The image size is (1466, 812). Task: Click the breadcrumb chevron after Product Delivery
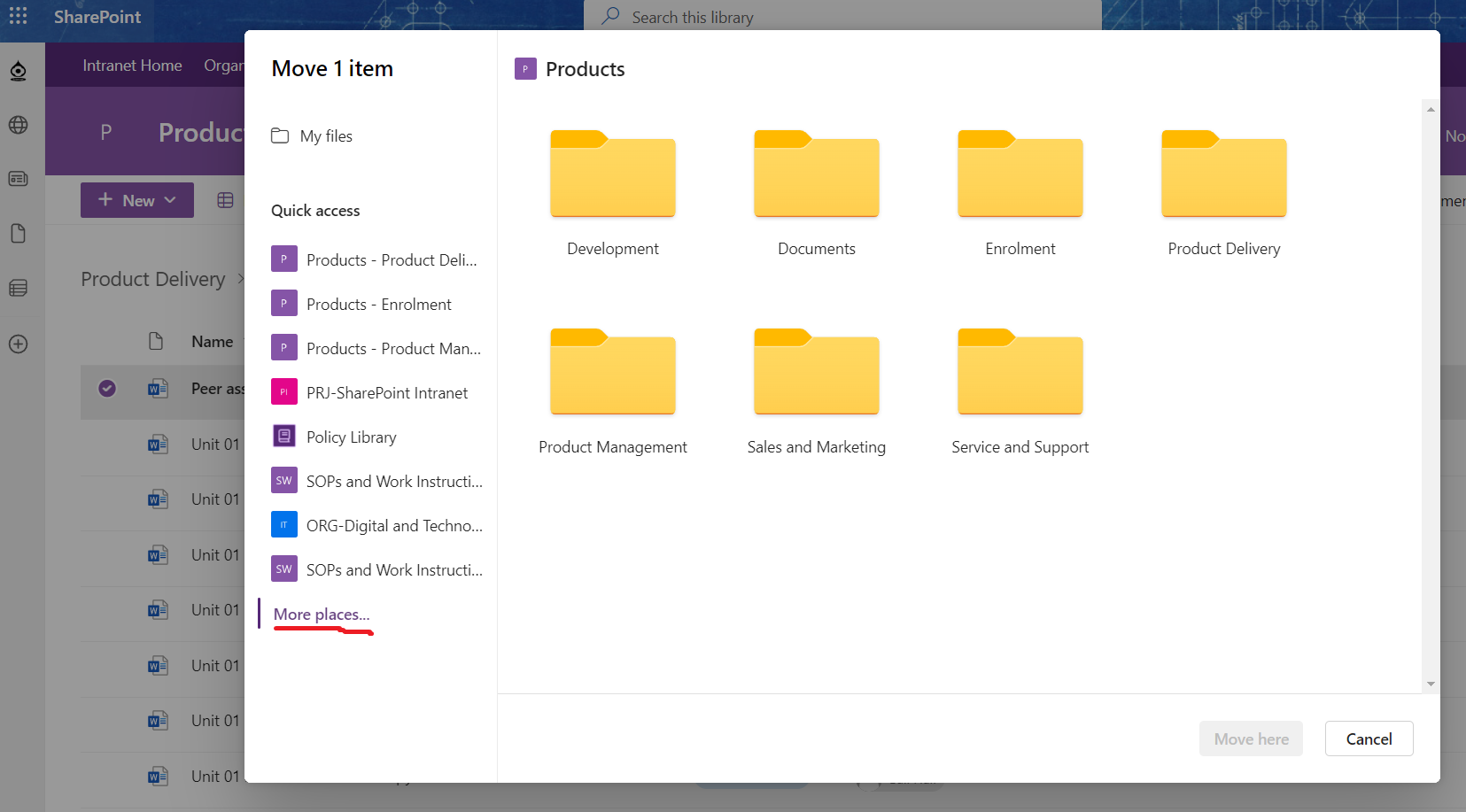(240, 280)
